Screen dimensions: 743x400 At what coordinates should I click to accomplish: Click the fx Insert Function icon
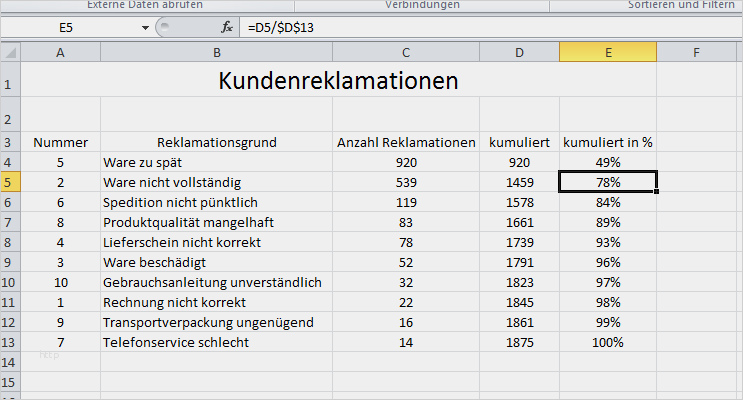[227, 27]
